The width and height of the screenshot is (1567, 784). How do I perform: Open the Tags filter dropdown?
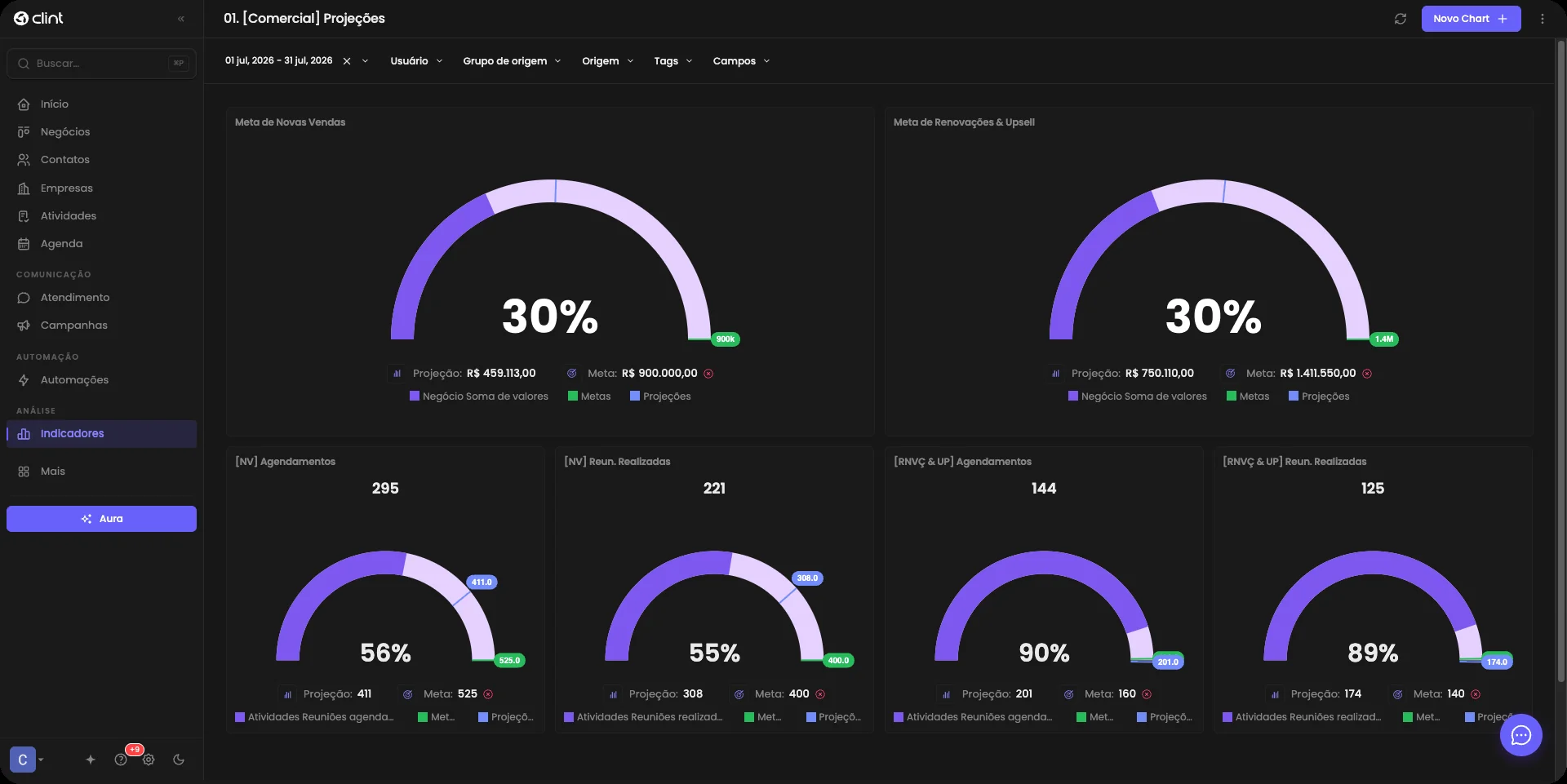pyautogui.click(x=673, y=61)
